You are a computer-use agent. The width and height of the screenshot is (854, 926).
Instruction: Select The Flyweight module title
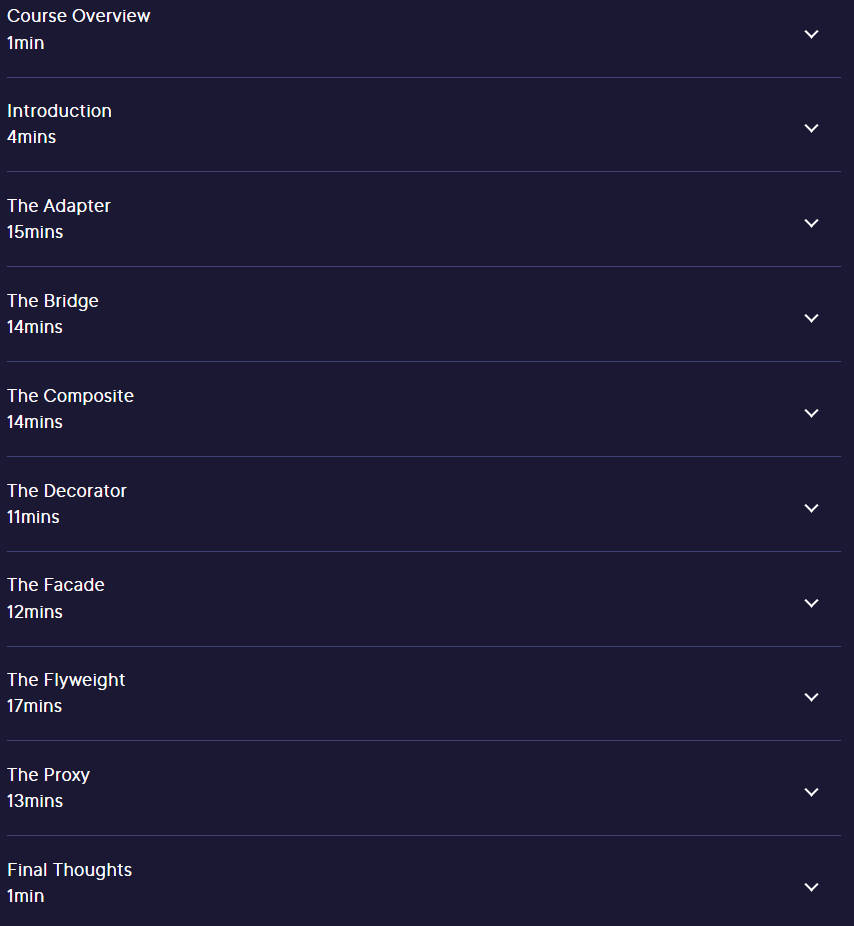tap(66, 680)
